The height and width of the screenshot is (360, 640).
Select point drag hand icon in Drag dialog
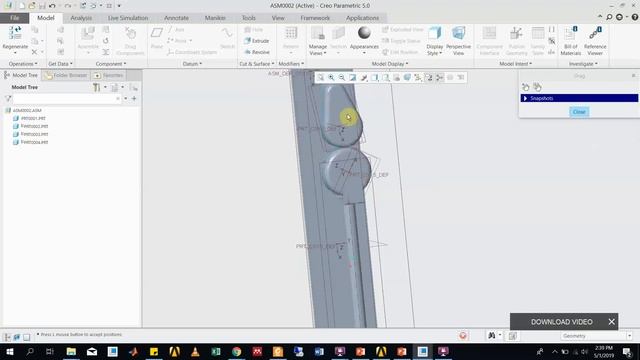point(526,87)
